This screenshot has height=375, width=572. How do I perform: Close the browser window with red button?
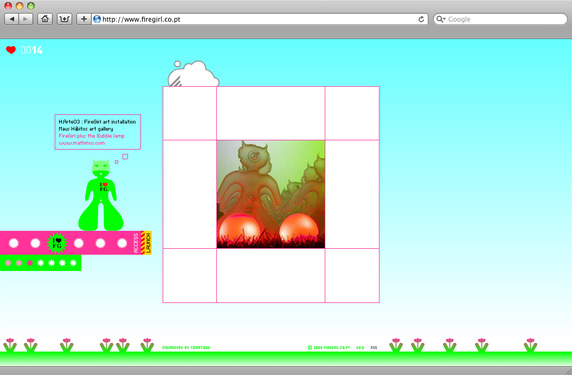pyautogui.click(x=8, y=5)
